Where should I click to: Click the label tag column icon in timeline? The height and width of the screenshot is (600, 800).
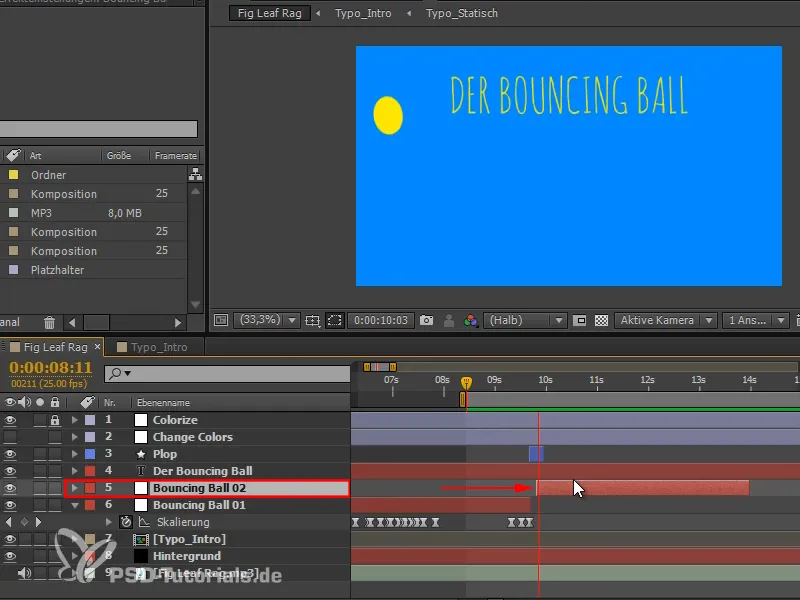(87, 402)
